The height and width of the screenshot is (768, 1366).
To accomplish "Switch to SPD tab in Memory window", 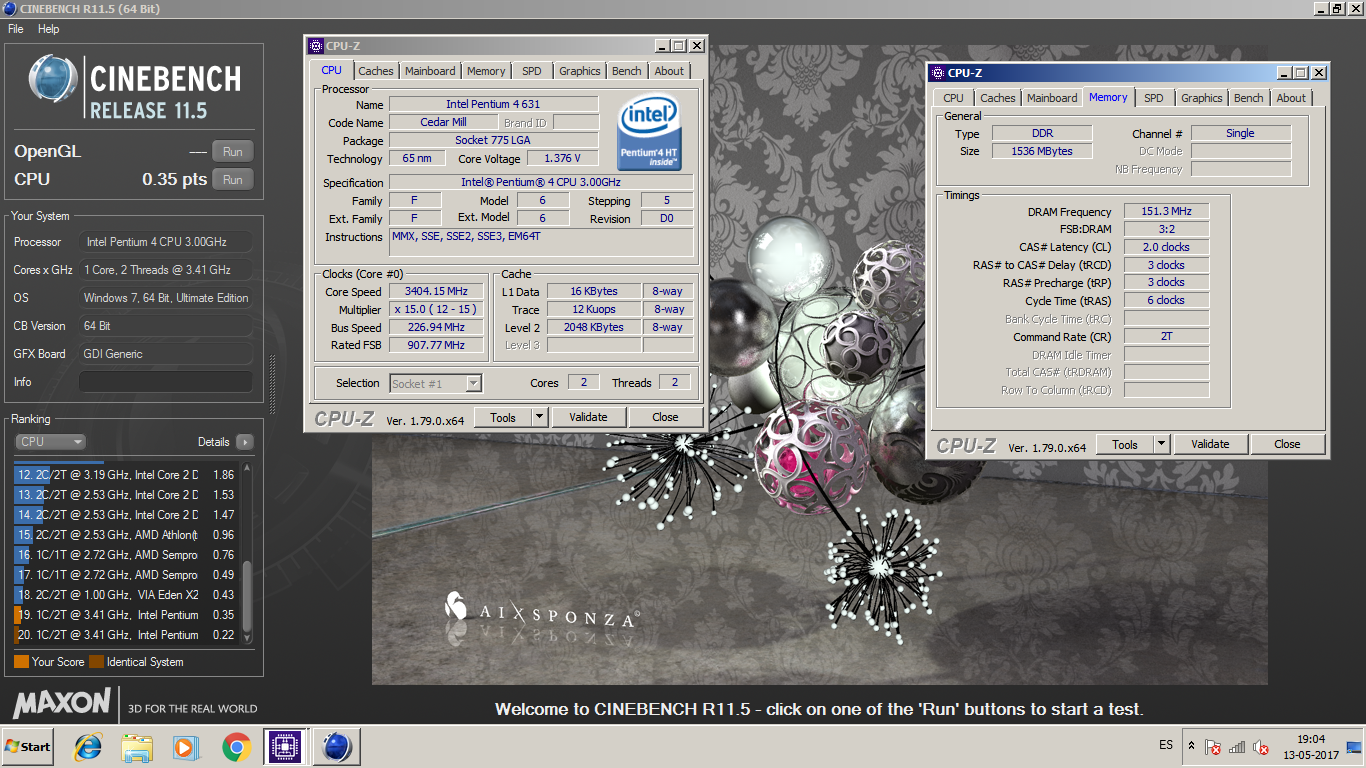I will 1154,98.
